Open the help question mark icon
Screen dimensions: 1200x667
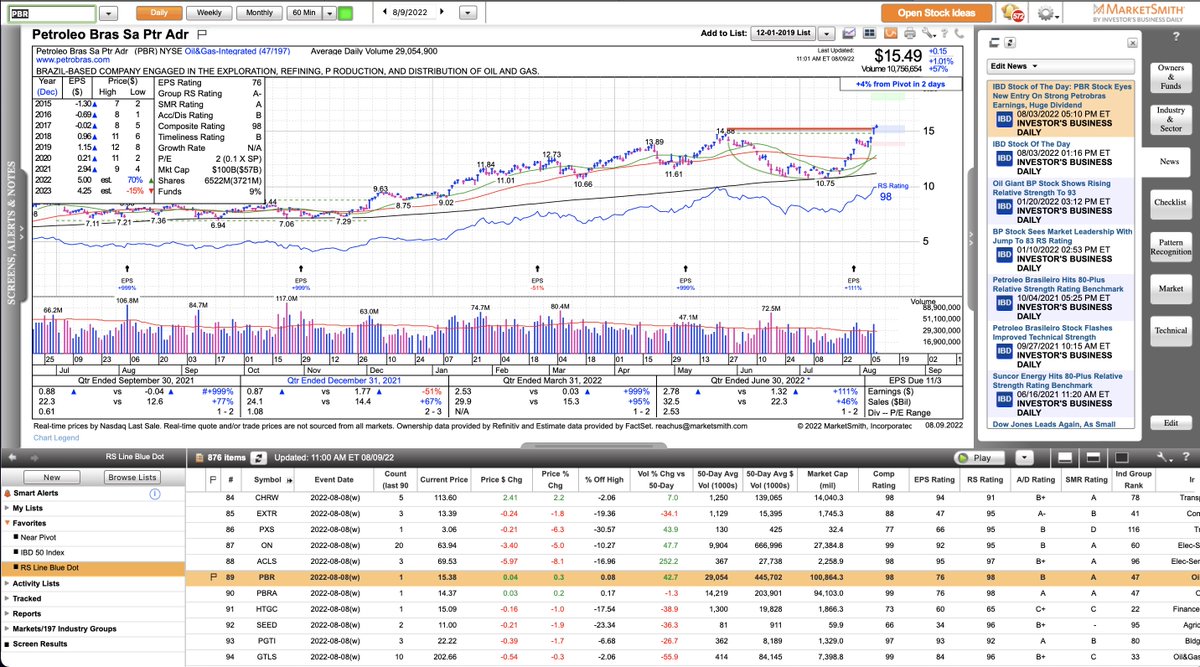(946, 33)
